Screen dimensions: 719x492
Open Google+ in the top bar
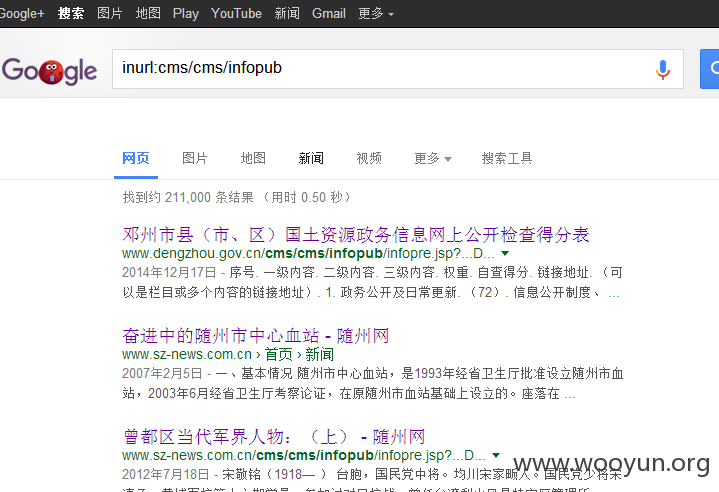pos(22,13)
